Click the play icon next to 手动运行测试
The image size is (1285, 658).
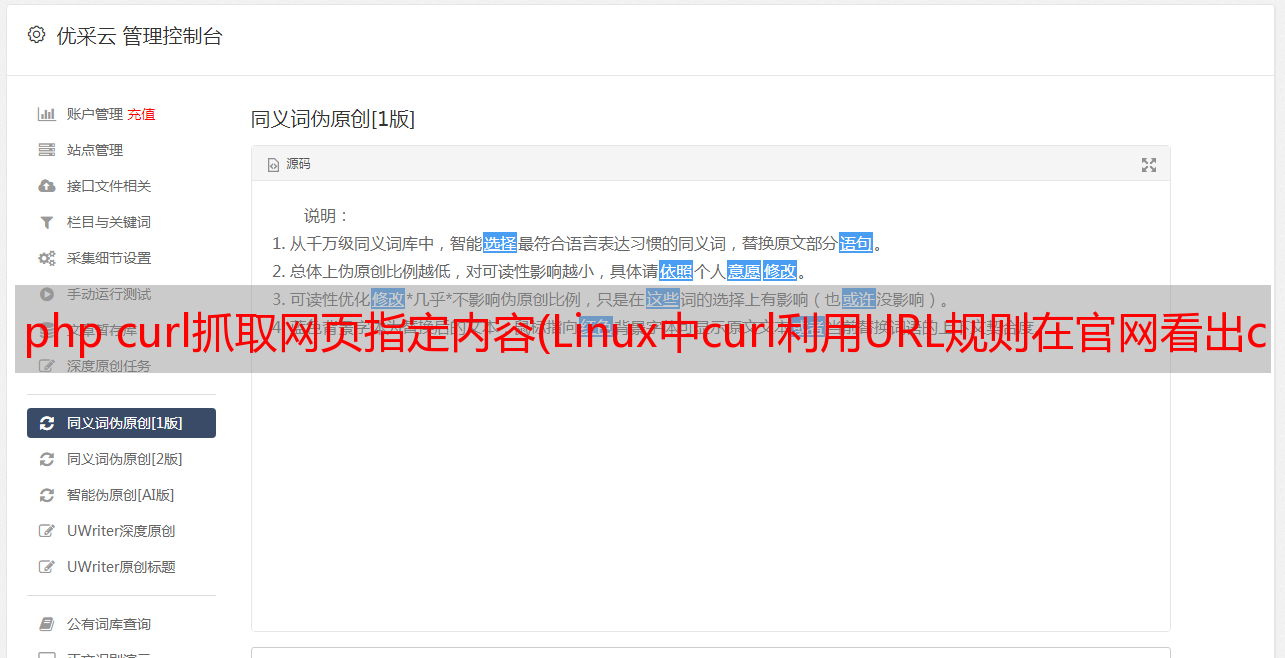(46, 294)
